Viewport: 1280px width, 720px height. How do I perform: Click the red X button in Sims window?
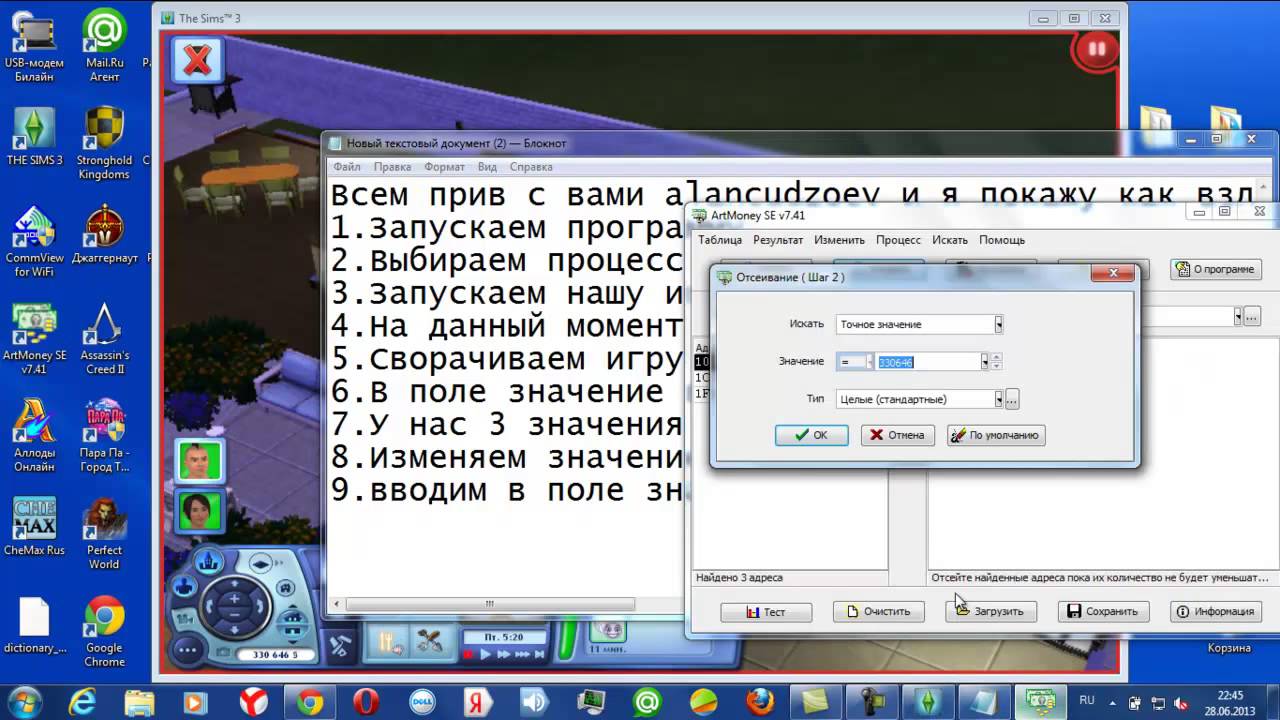tap(198, 60)
